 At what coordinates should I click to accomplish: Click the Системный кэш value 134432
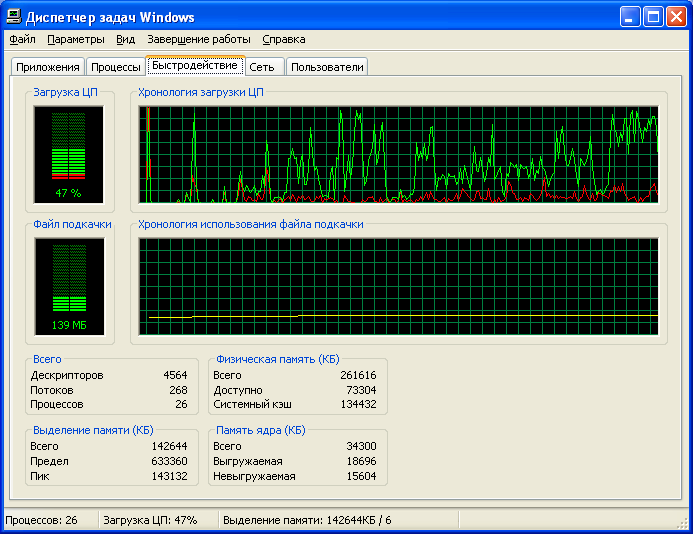point(358,404)
